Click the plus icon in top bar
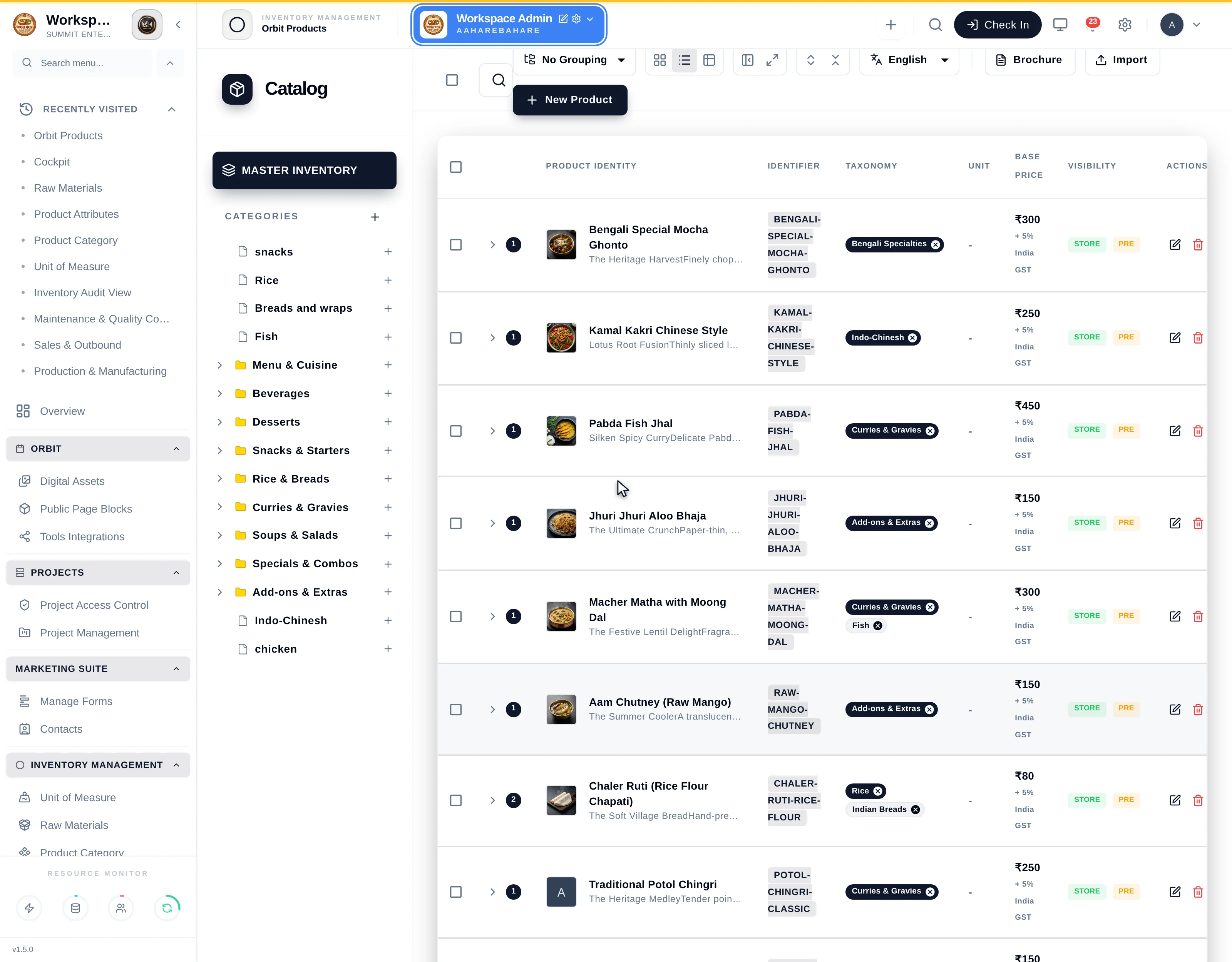This screenshot has width=1232, height=962. [891, 25]
